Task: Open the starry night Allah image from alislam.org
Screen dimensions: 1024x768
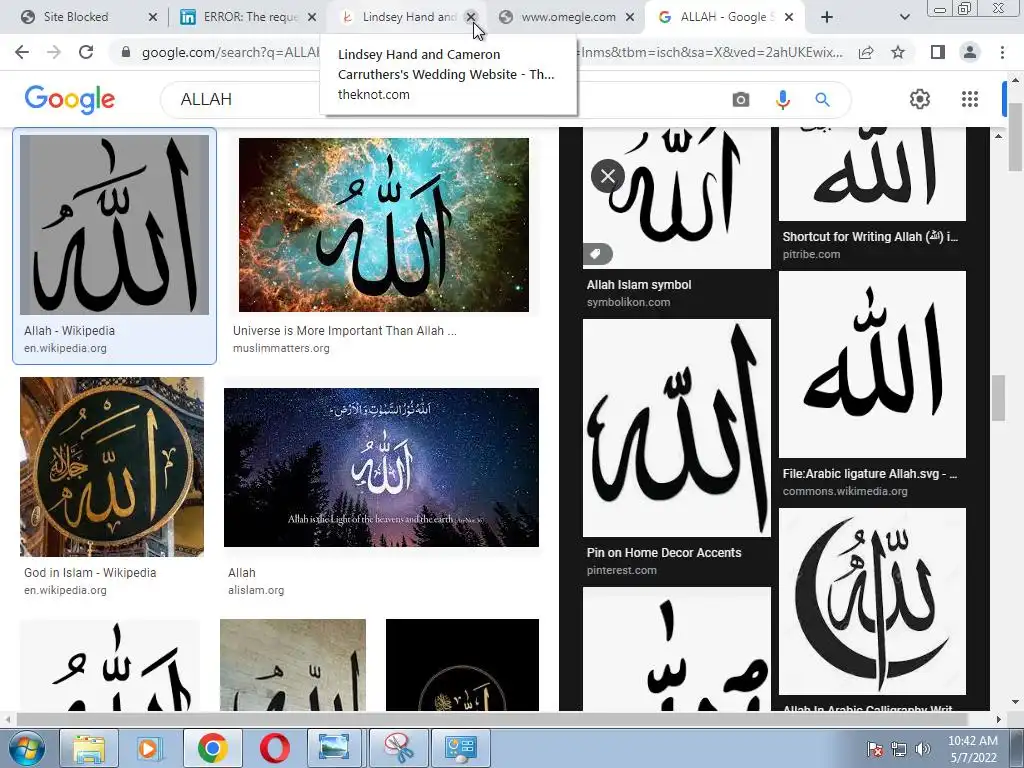Action: [381, 468]
